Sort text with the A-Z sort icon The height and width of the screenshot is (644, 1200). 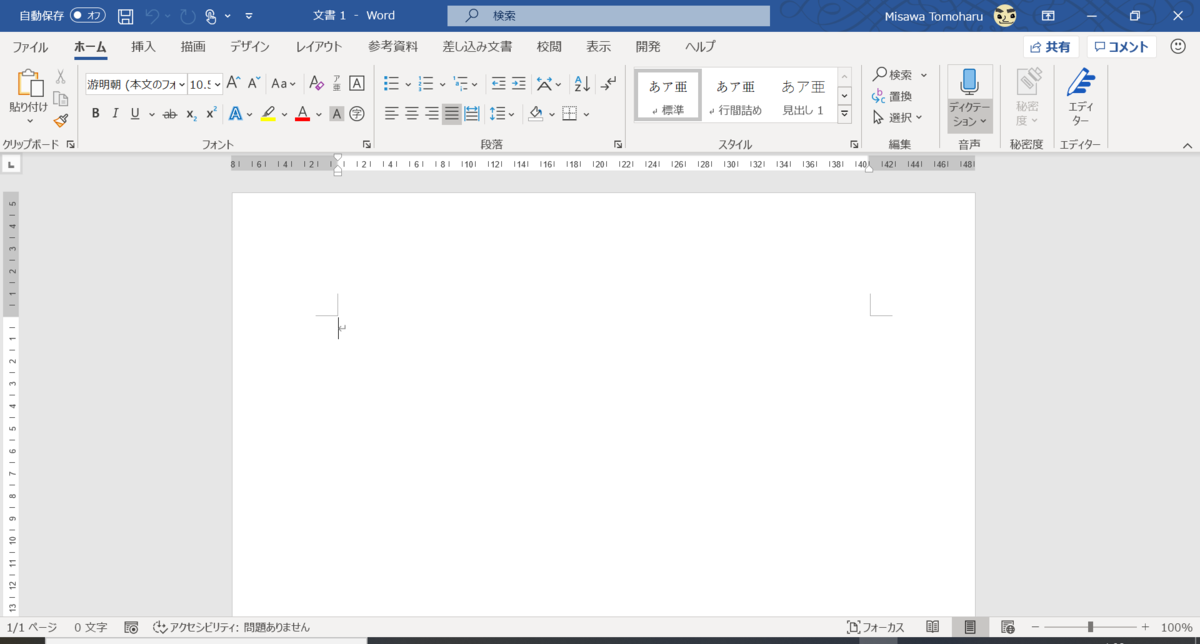pos(582,84)
